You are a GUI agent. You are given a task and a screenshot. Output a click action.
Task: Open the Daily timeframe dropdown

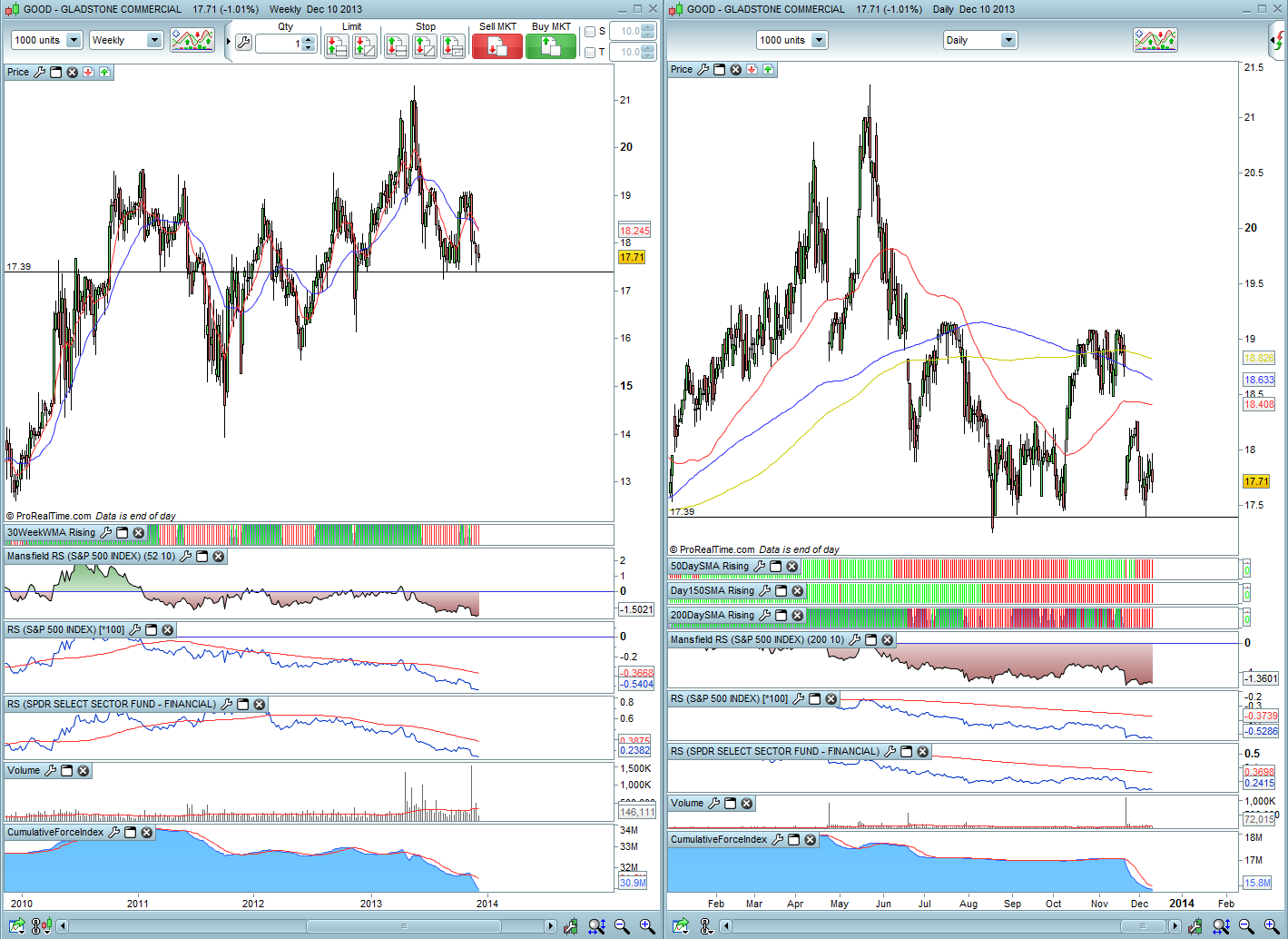pos(1008,40)
